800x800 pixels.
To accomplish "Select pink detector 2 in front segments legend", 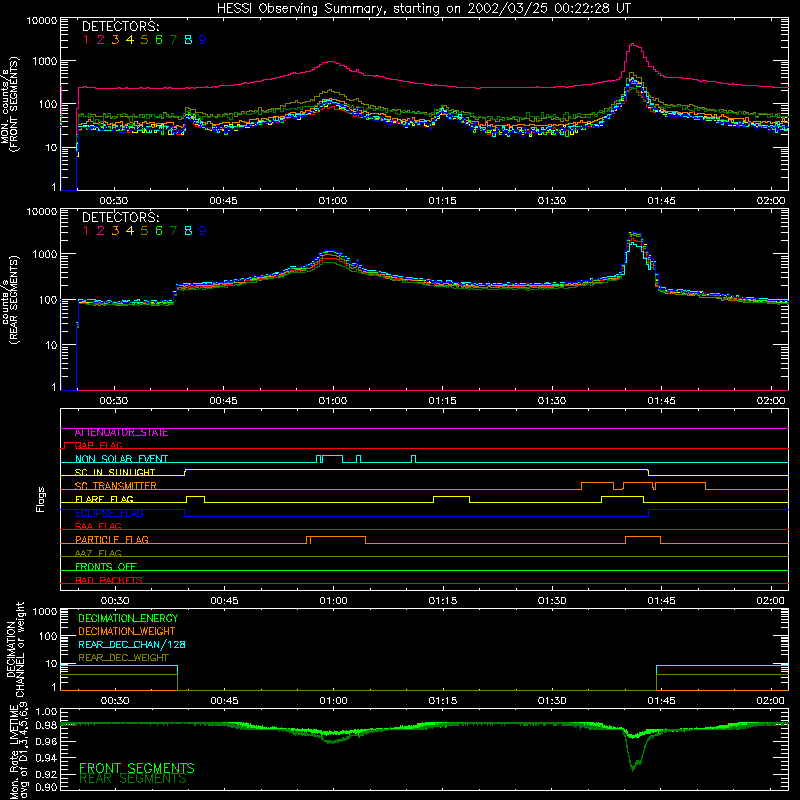I will pyautogui.click(x=101, y=40).
